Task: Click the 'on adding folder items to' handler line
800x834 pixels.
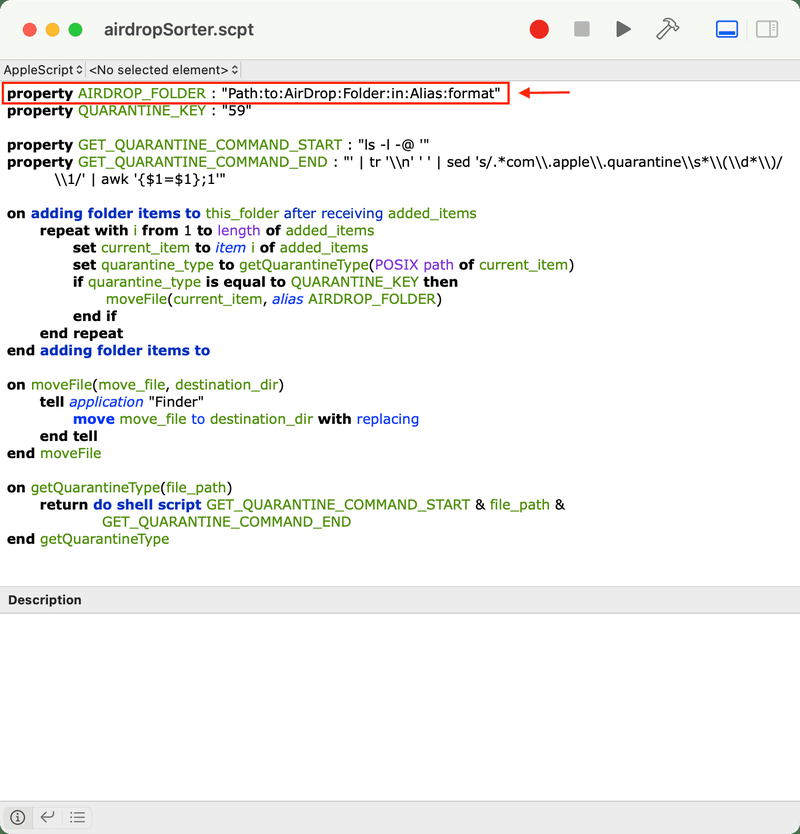Action: coord(241,213)
